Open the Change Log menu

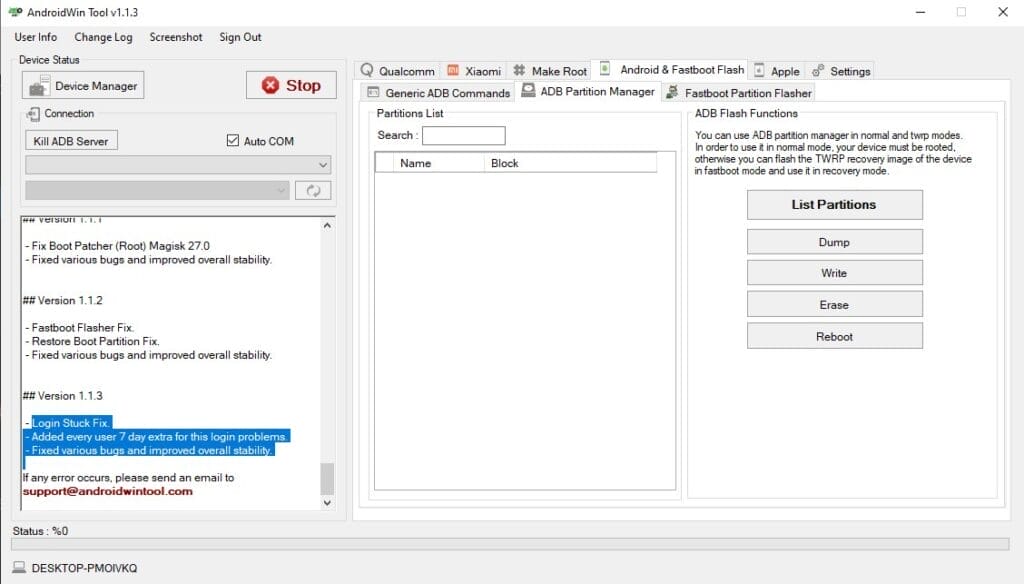[103, 37]
